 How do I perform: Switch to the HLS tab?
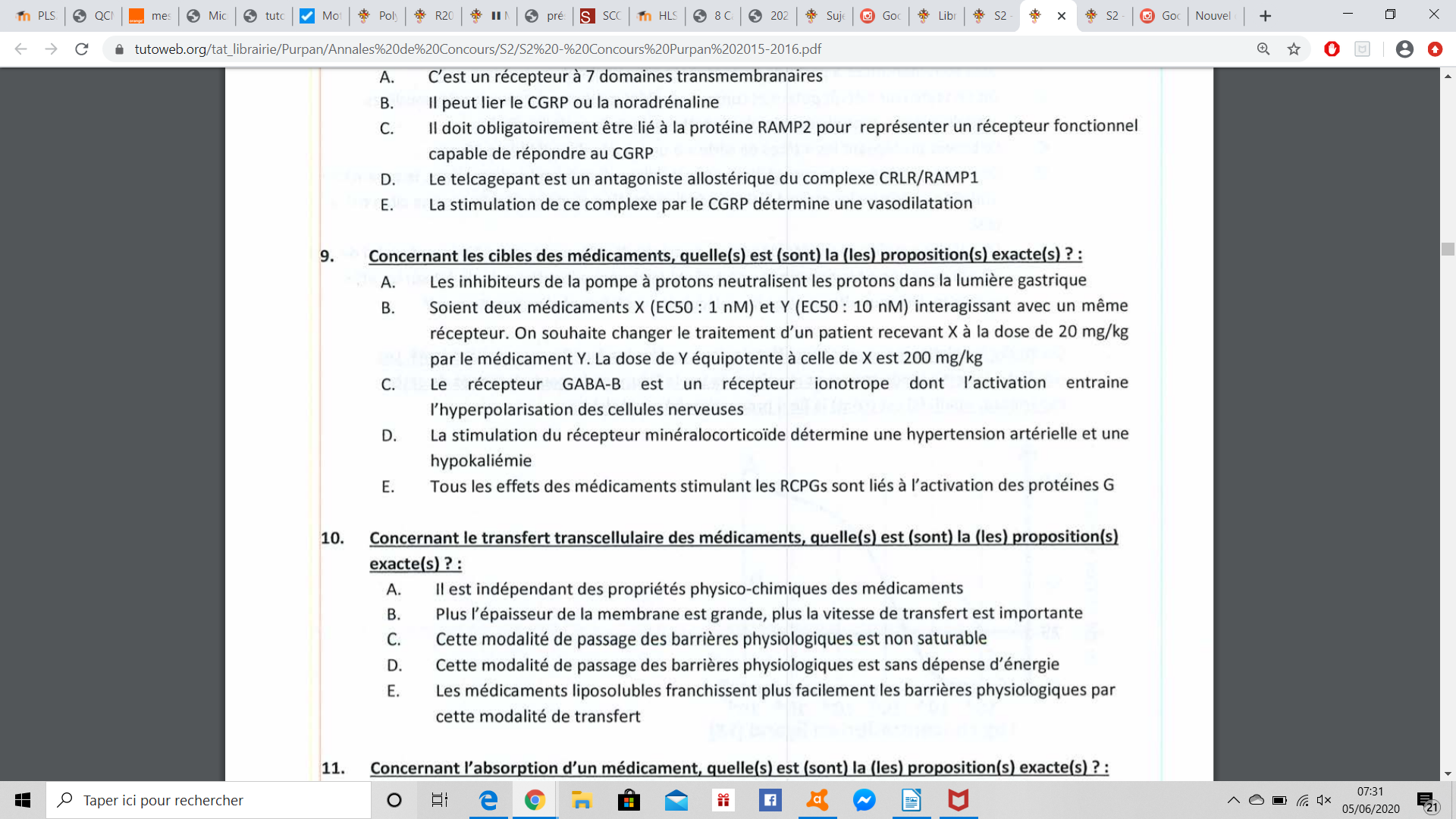[658, 16]
